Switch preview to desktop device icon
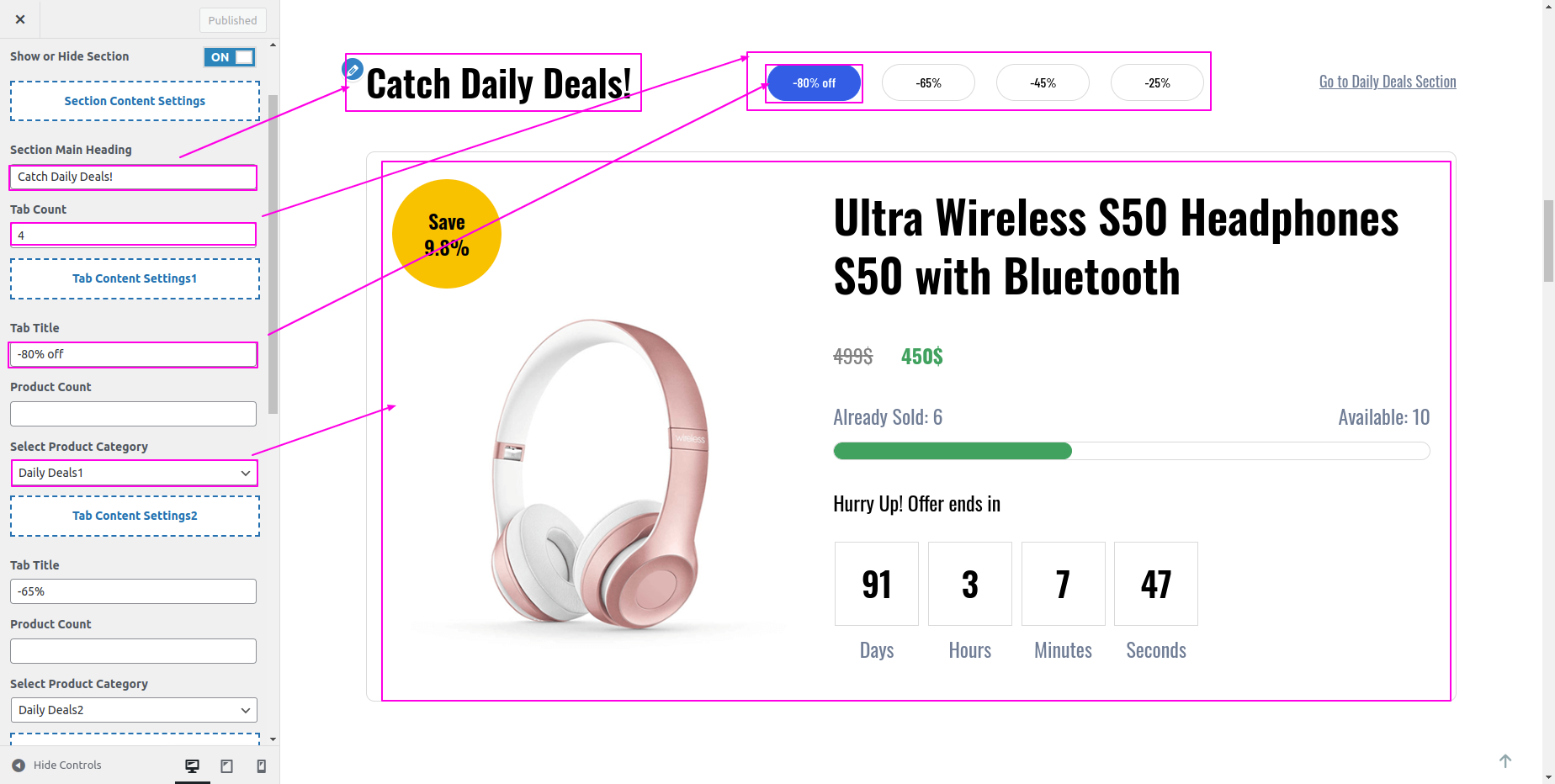Viewport: 1555px width, 784px height. tap(193, 765)
